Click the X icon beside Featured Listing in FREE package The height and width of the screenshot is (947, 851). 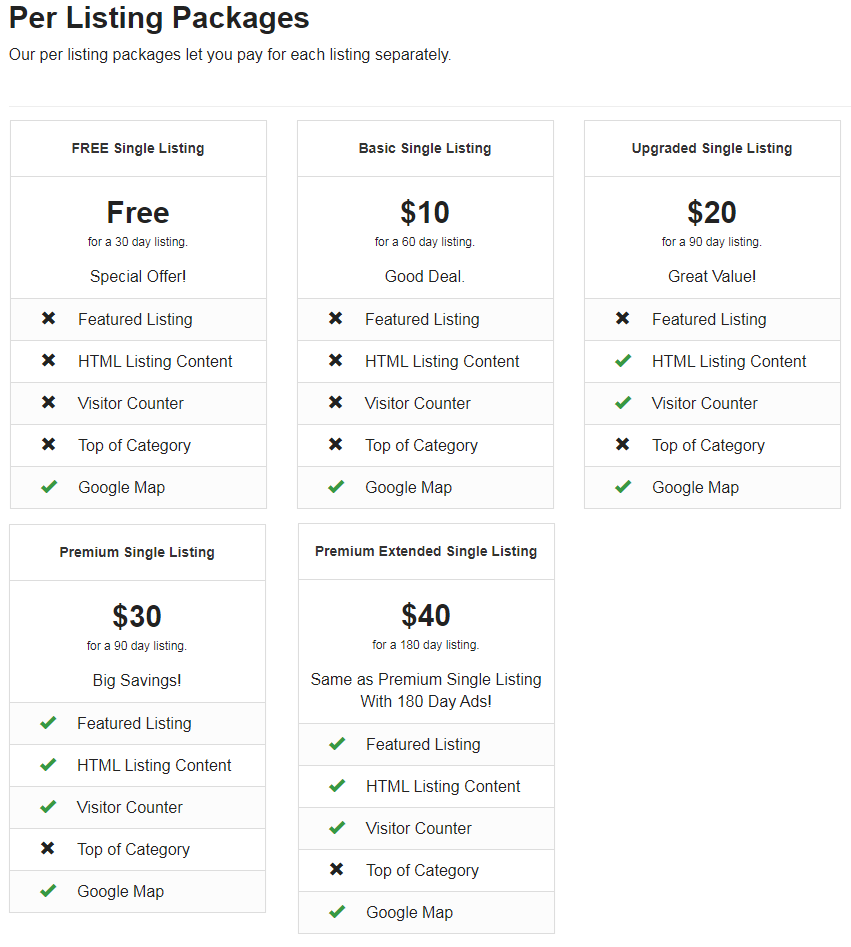click(x=48, y=318)
